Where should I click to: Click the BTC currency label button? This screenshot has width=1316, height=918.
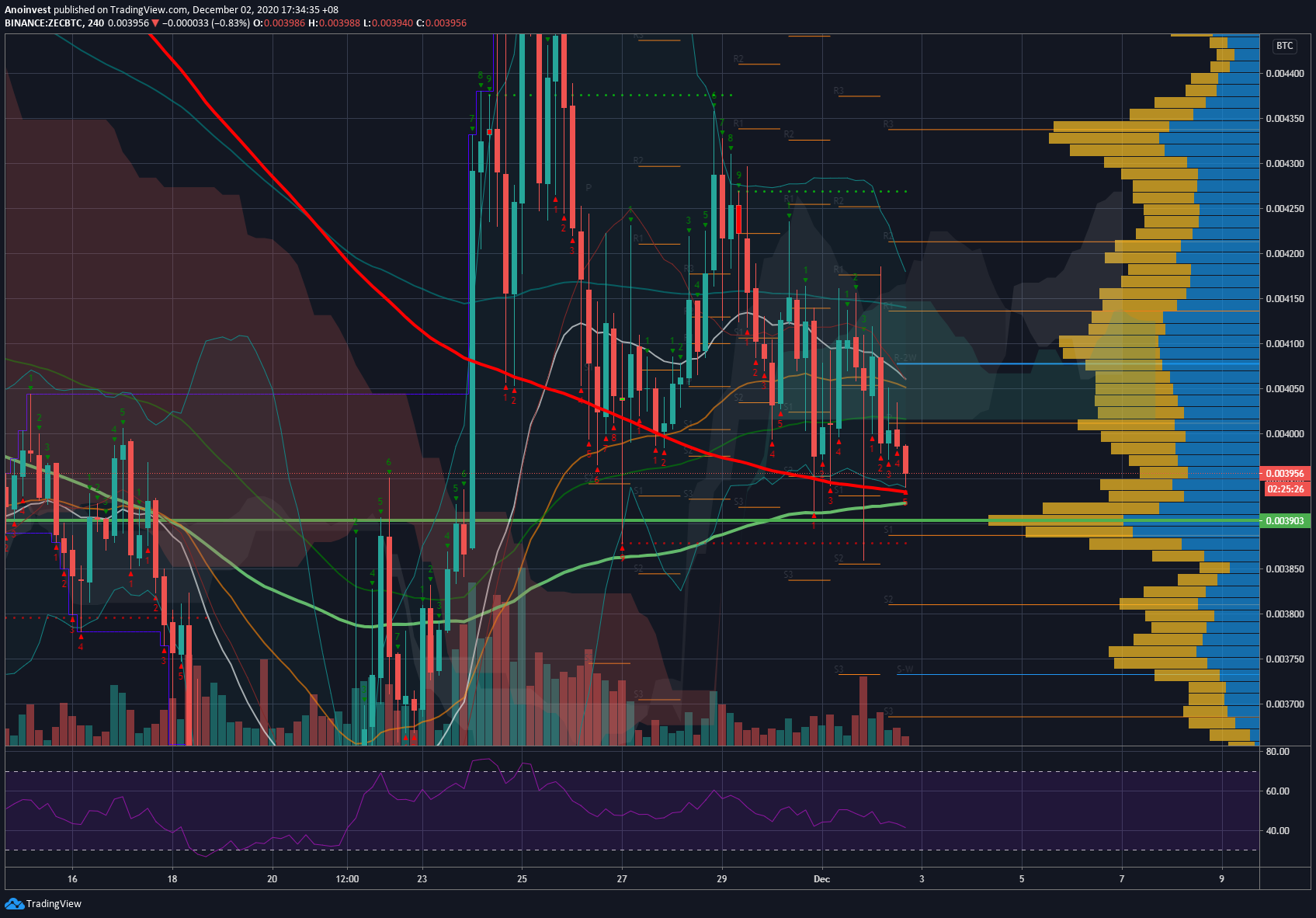click(1285, 46)
